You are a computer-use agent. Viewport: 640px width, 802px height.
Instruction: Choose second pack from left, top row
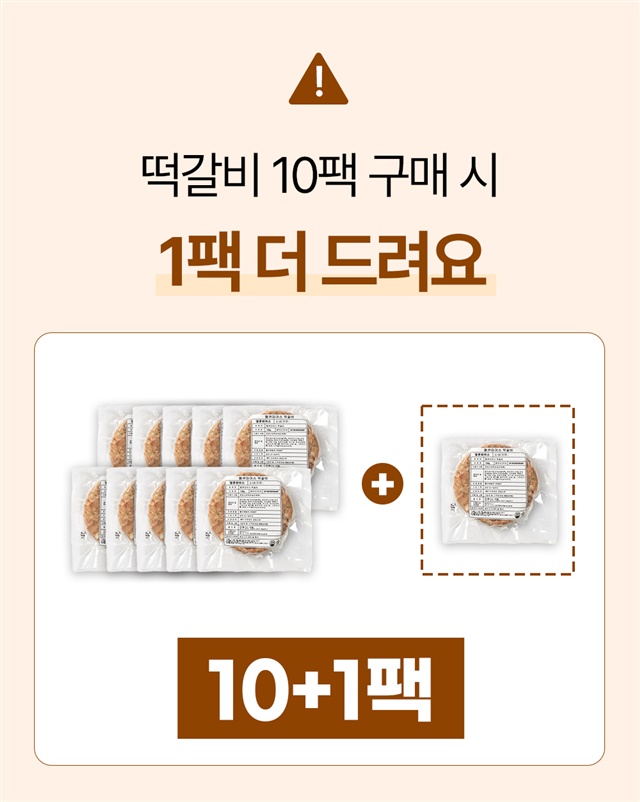coord(148,436)
